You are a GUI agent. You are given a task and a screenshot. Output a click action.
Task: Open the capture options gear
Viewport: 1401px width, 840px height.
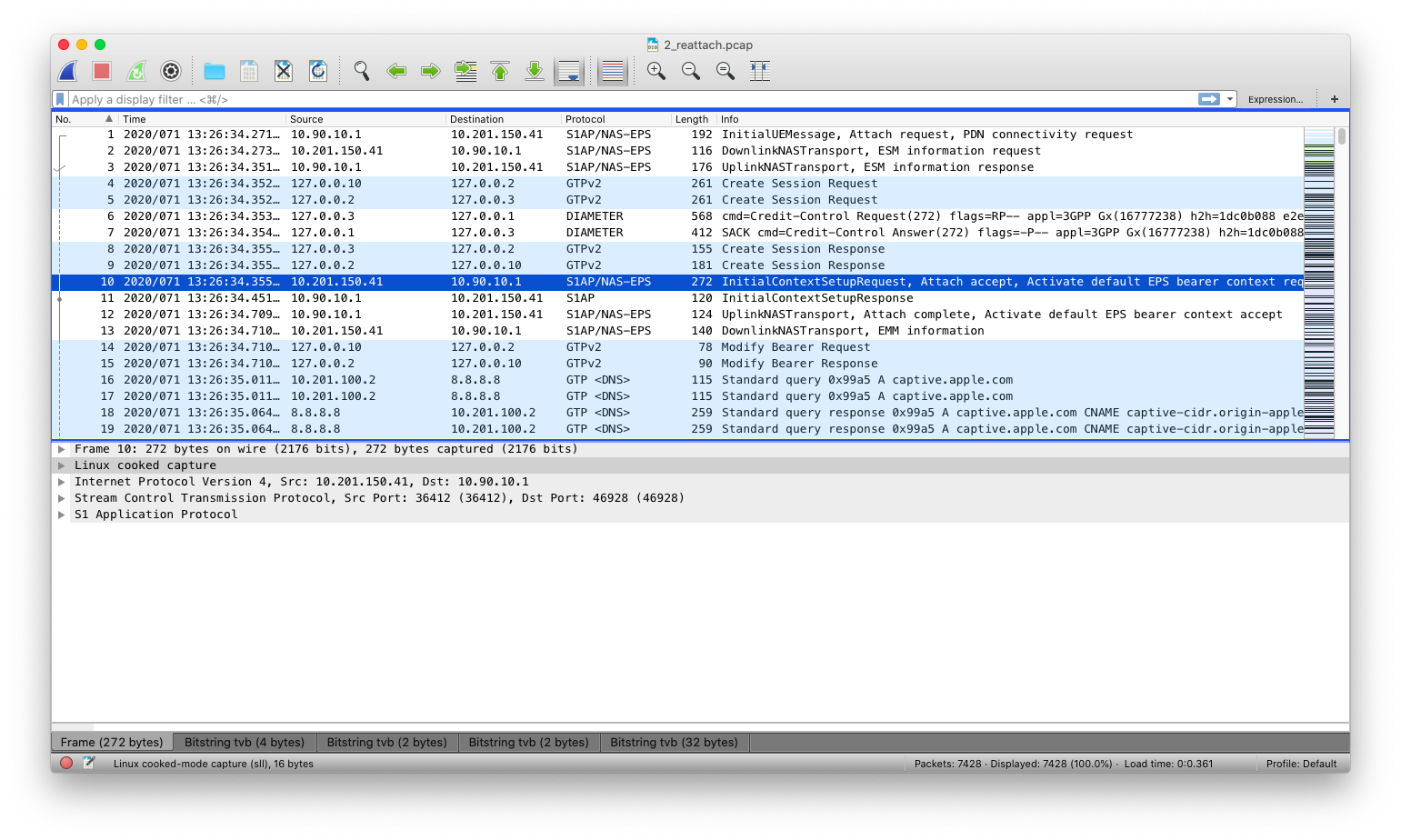(170, 70)
